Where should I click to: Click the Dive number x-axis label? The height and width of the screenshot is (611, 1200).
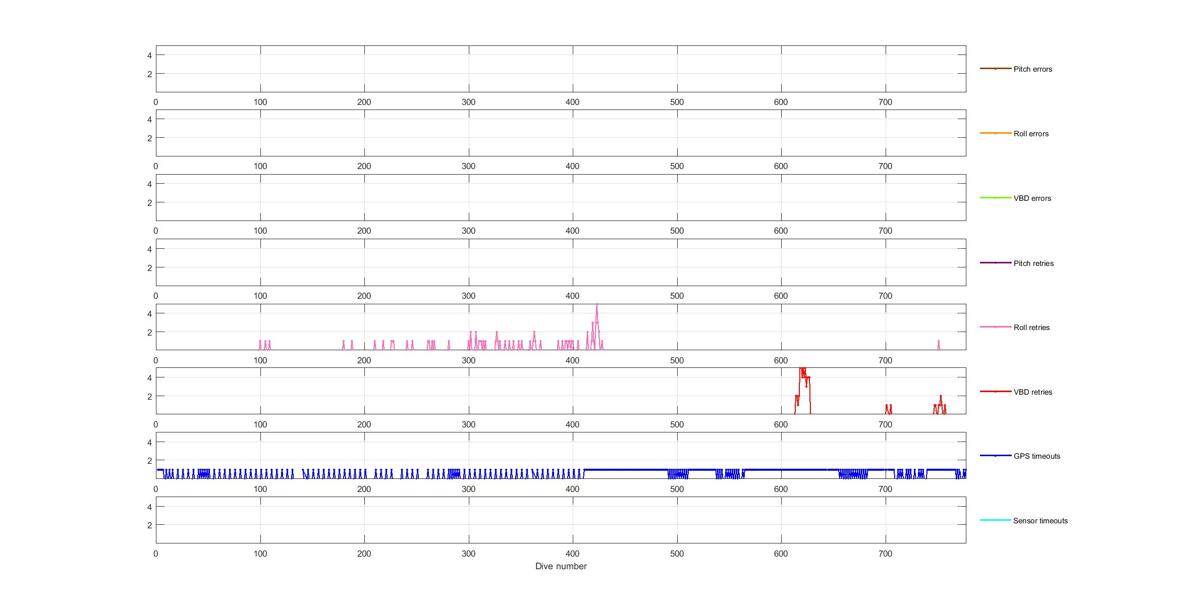(x=560, y=567)
